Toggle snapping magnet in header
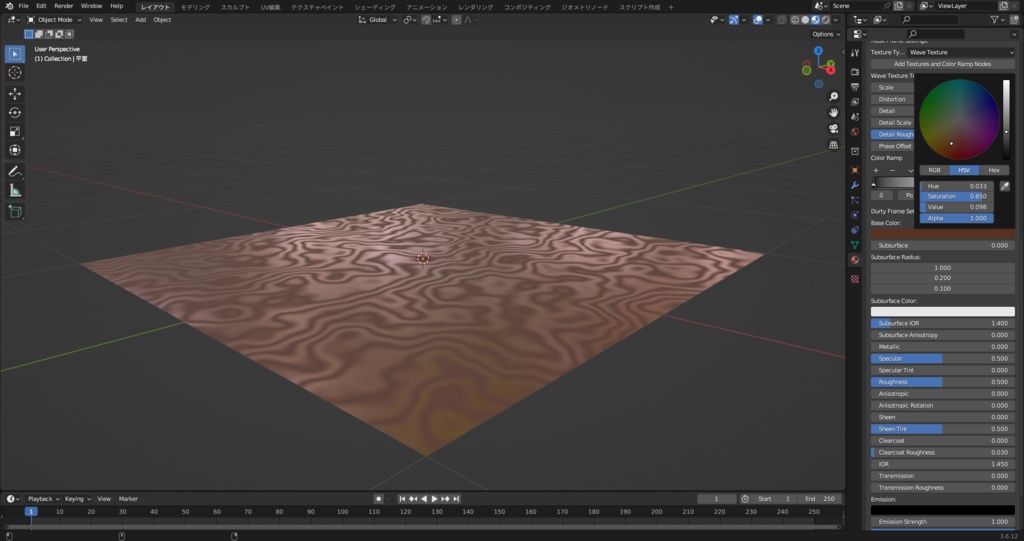 [426, 20]
